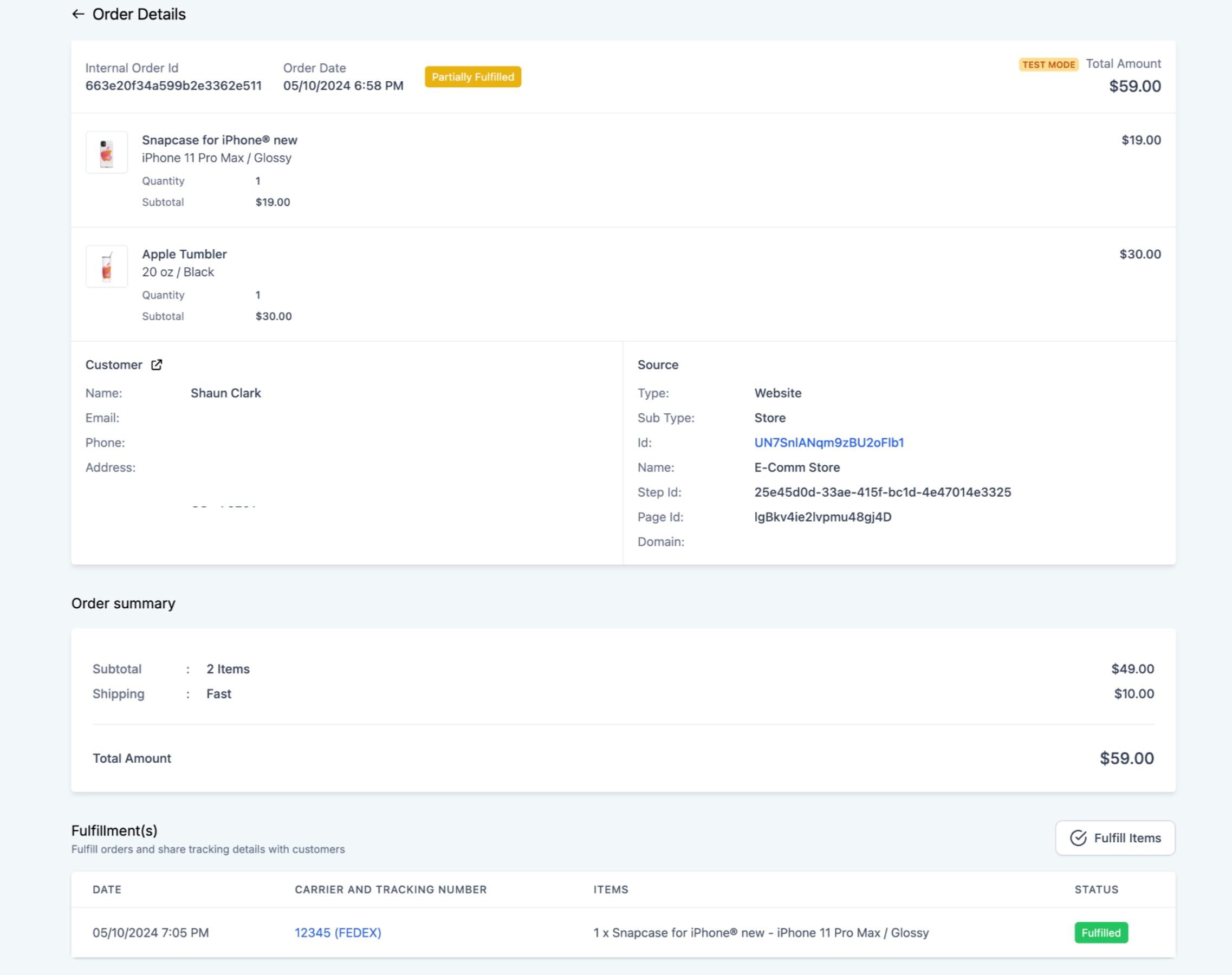Click the Fulfill Items button
This screenshot has height=975, width=1232.
[1114, 837]
